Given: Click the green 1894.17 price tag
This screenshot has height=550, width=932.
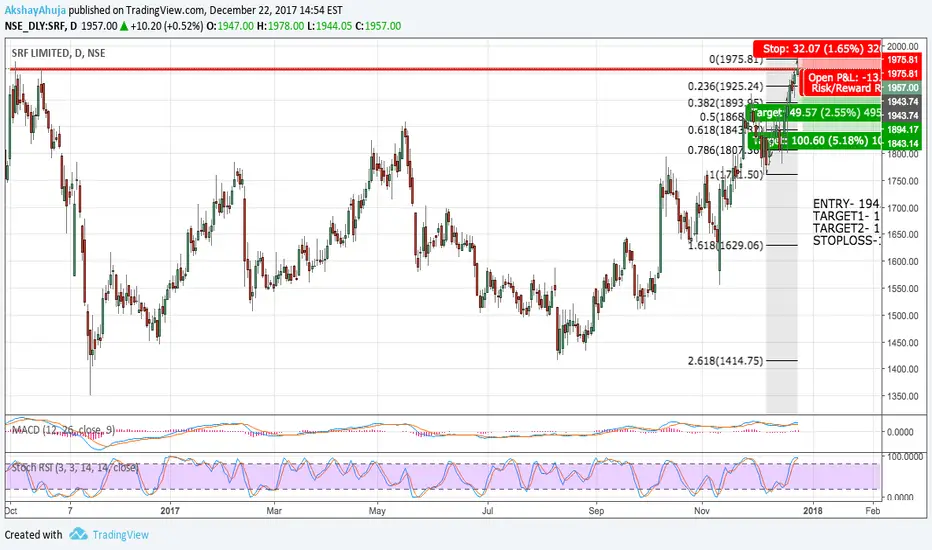Looking at the screenshot, I should coord(902,130).
